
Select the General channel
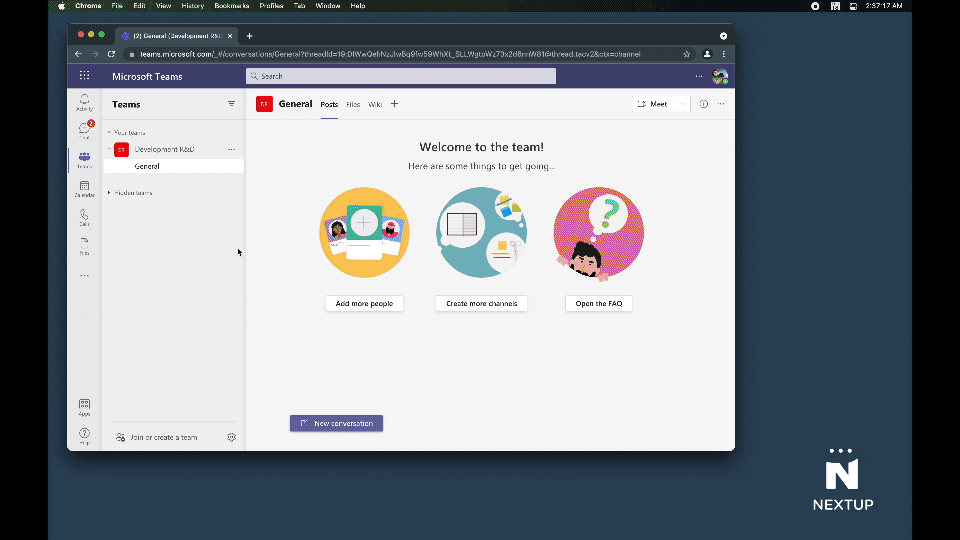point(174,166)
